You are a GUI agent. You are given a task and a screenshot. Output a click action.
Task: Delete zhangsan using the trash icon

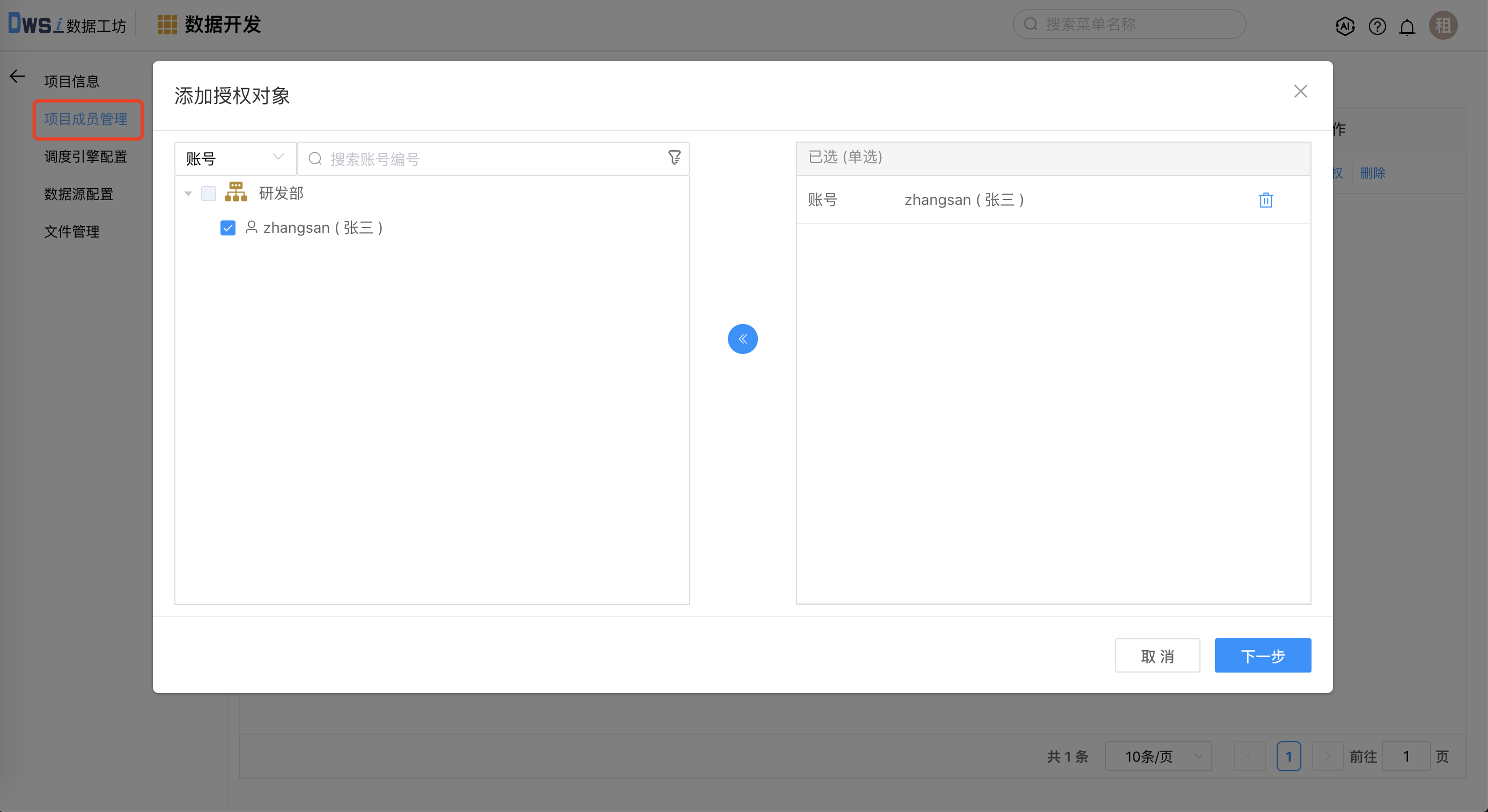click(1266, 200)
